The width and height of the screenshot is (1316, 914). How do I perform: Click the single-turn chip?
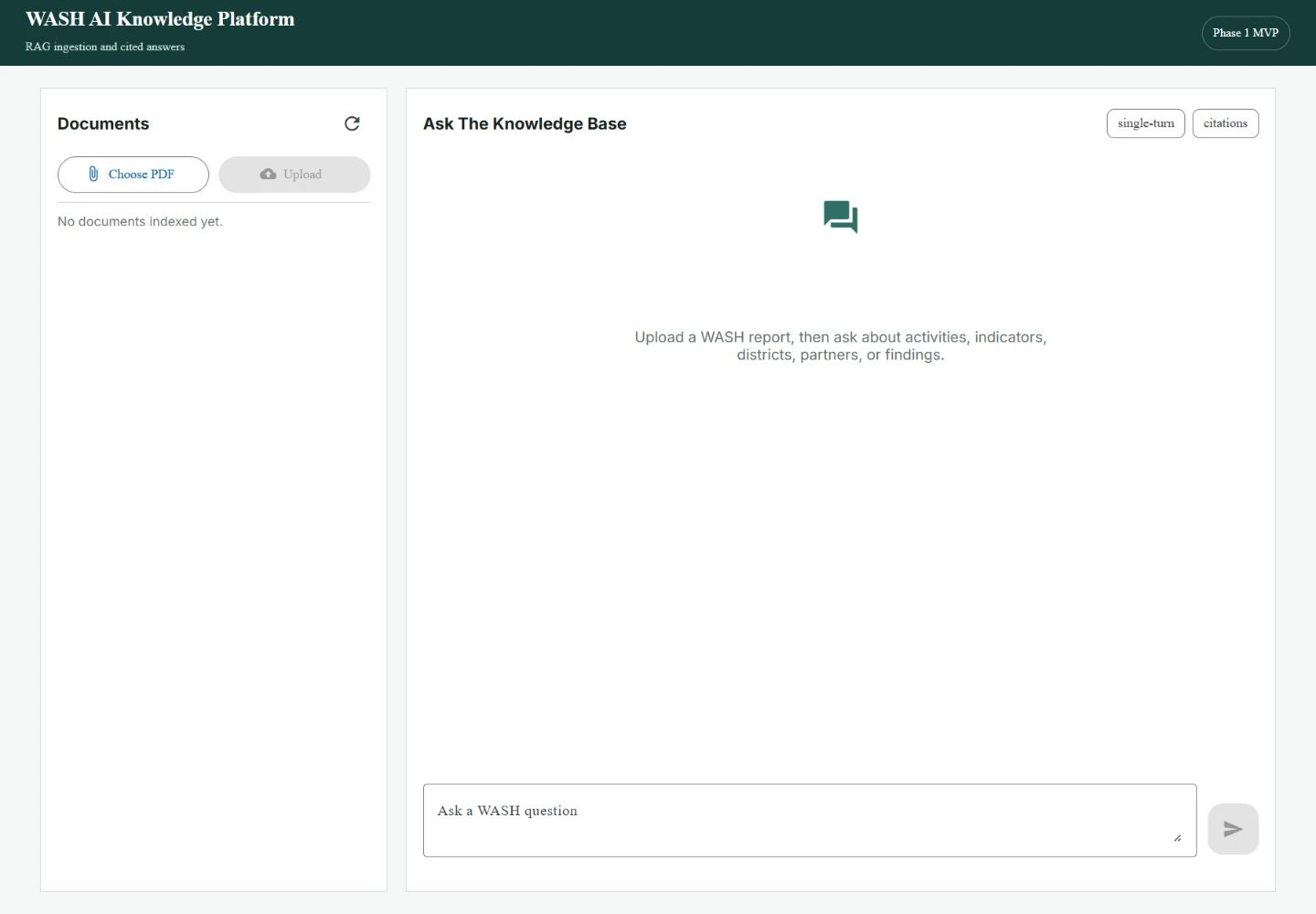1146,123
